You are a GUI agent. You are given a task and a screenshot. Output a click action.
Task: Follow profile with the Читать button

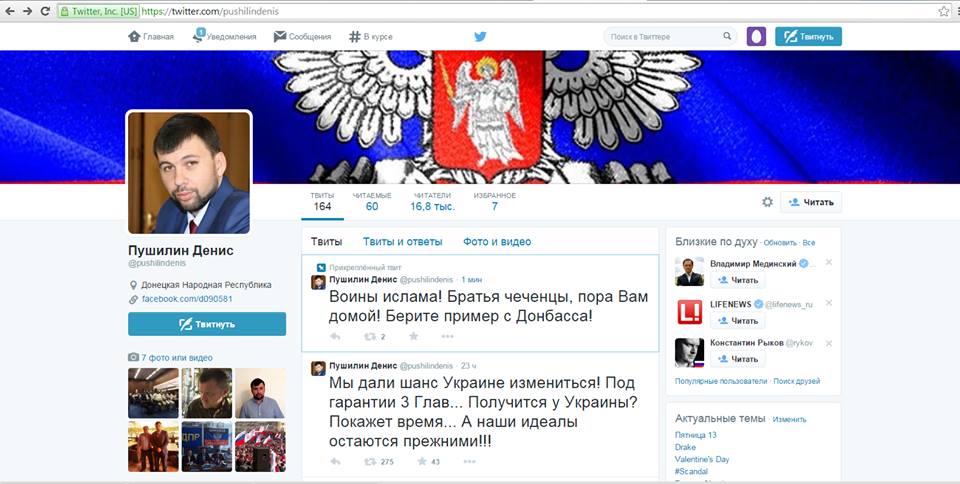[x=811, y=202]
